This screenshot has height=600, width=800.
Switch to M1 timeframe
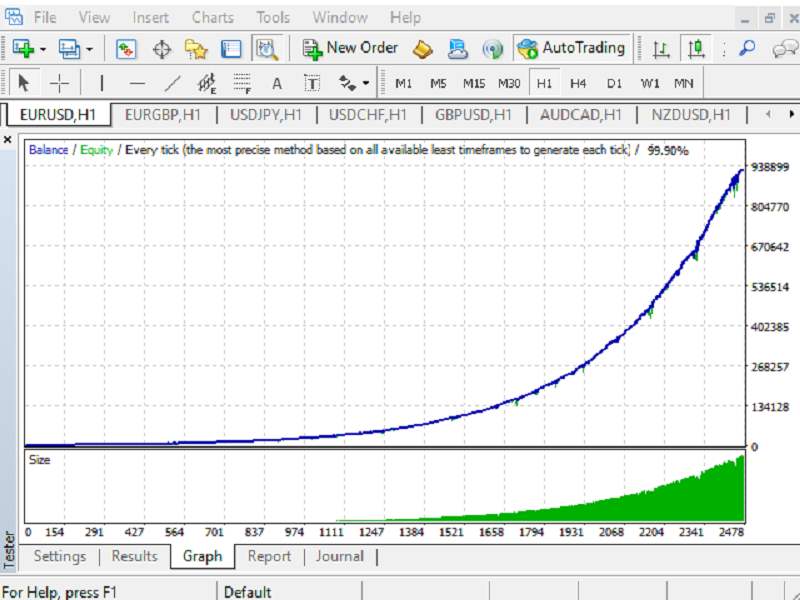coord(404,83)
